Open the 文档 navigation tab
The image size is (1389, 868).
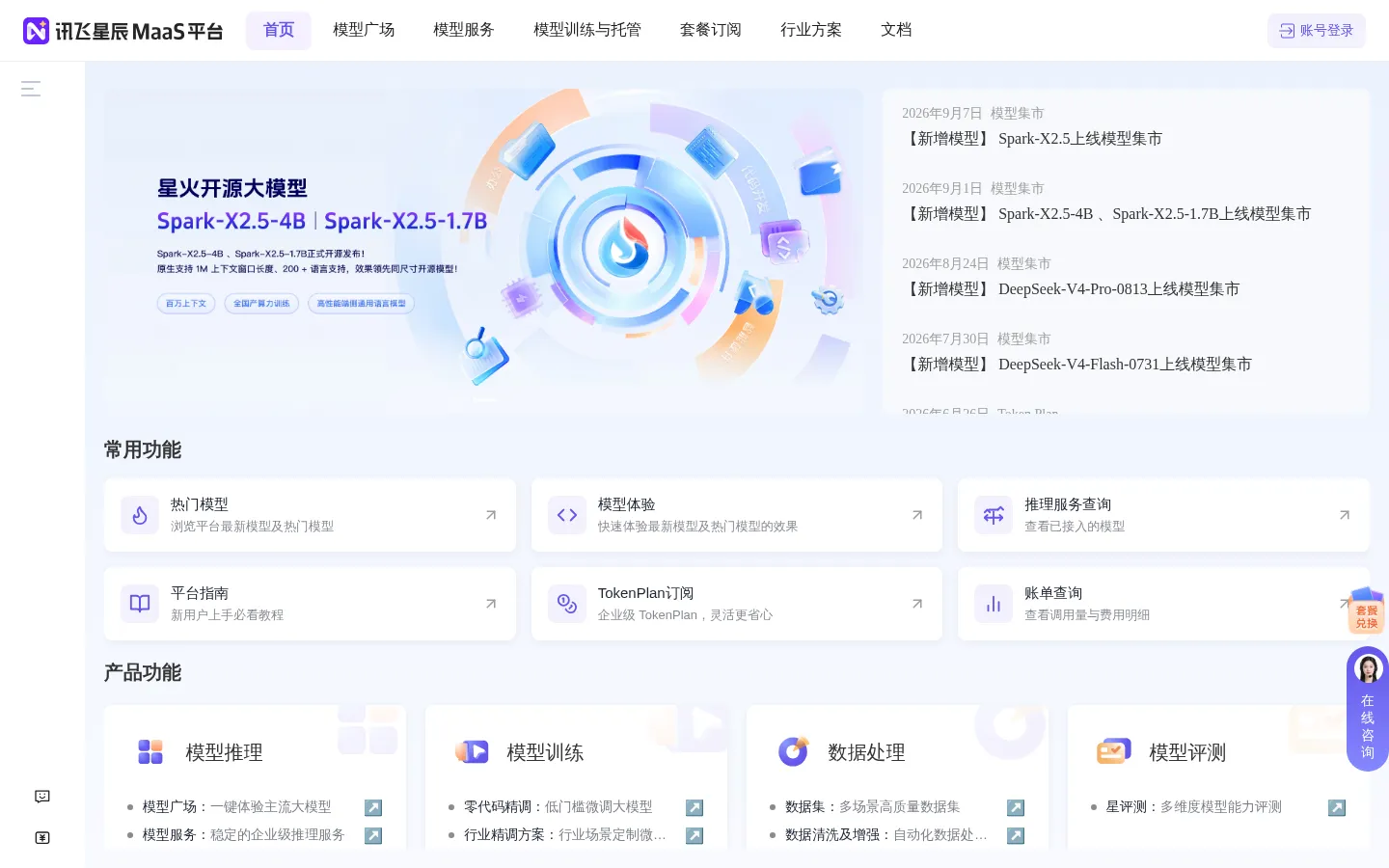coord(896,30)
